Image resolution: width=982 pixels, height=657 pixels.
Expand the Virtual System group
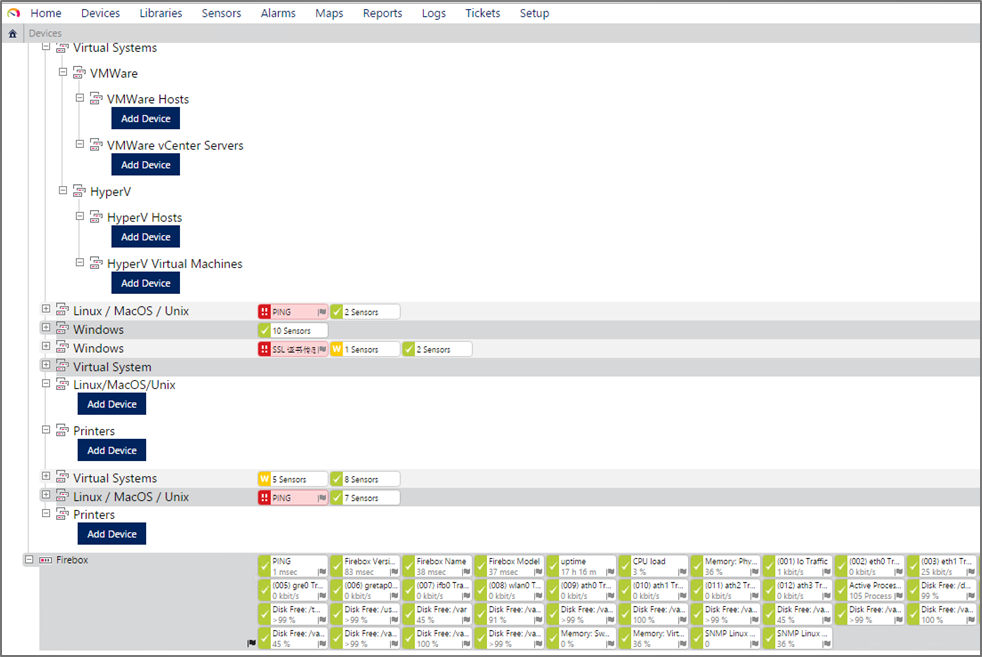pyautogui.click(x=46, y=367)
